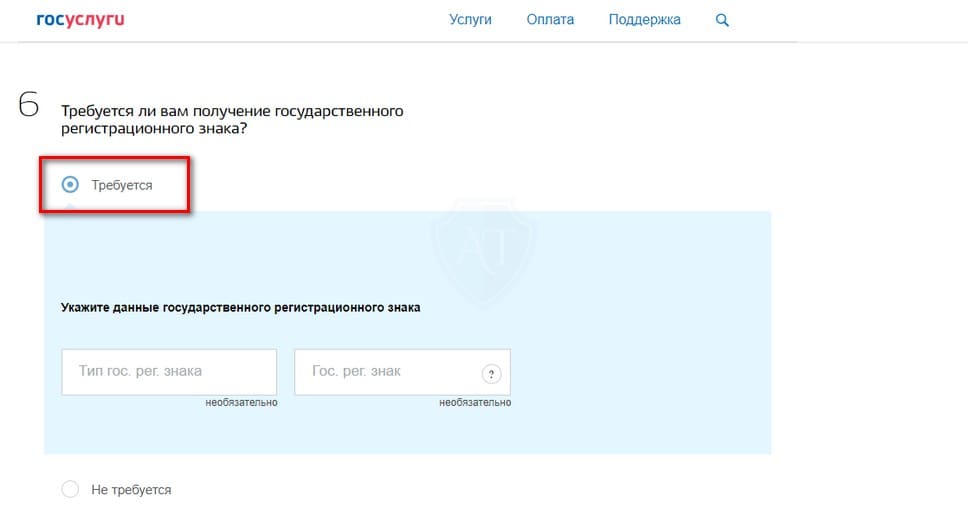
Task: Open the search magnifier icon
Action: pyautogui.click(x=723, y=20)
